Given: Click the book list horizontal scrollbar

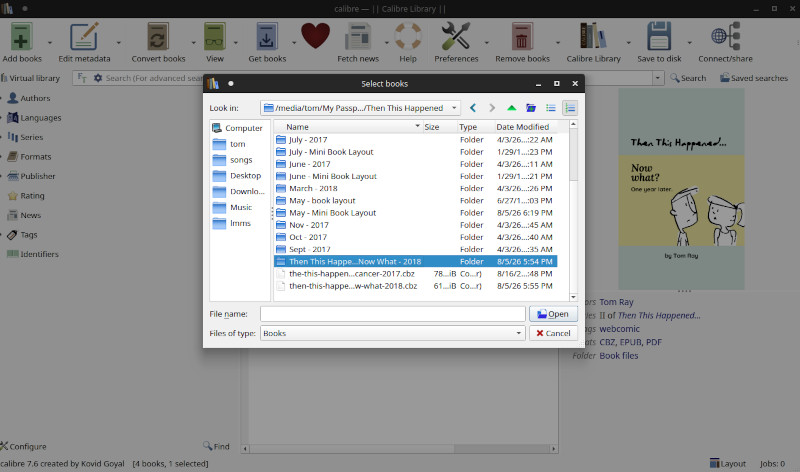Looking at the screenshot, I should click(399, 449).
